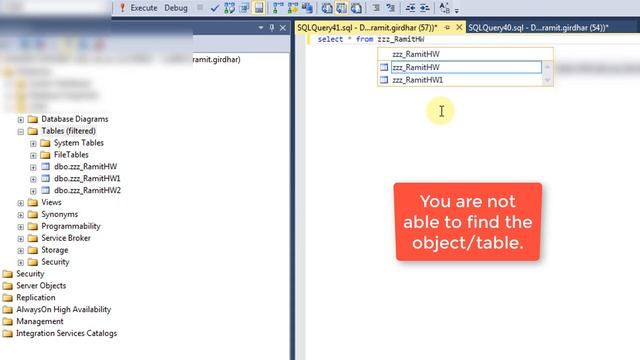Expand the Storage node
640x360 pixels.
21,250
